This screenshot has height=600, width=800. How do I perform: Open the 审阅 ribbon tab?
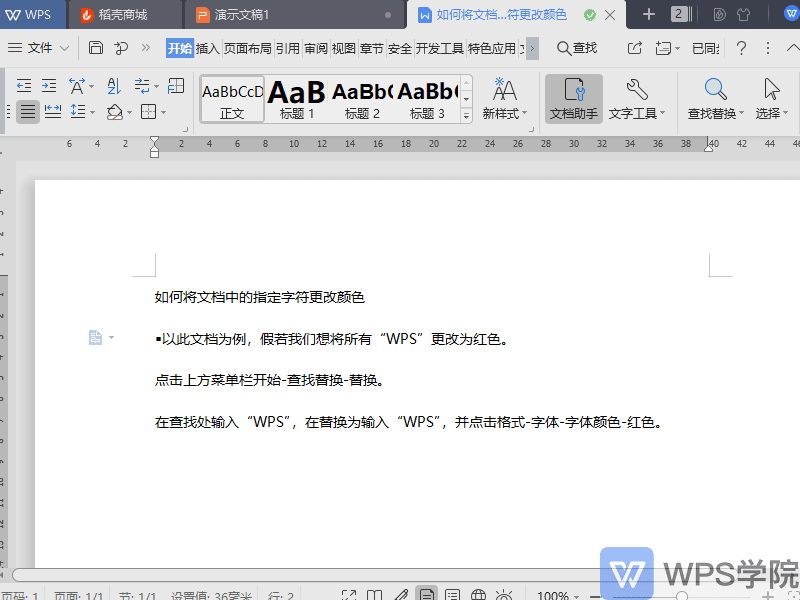coord(316,48)
